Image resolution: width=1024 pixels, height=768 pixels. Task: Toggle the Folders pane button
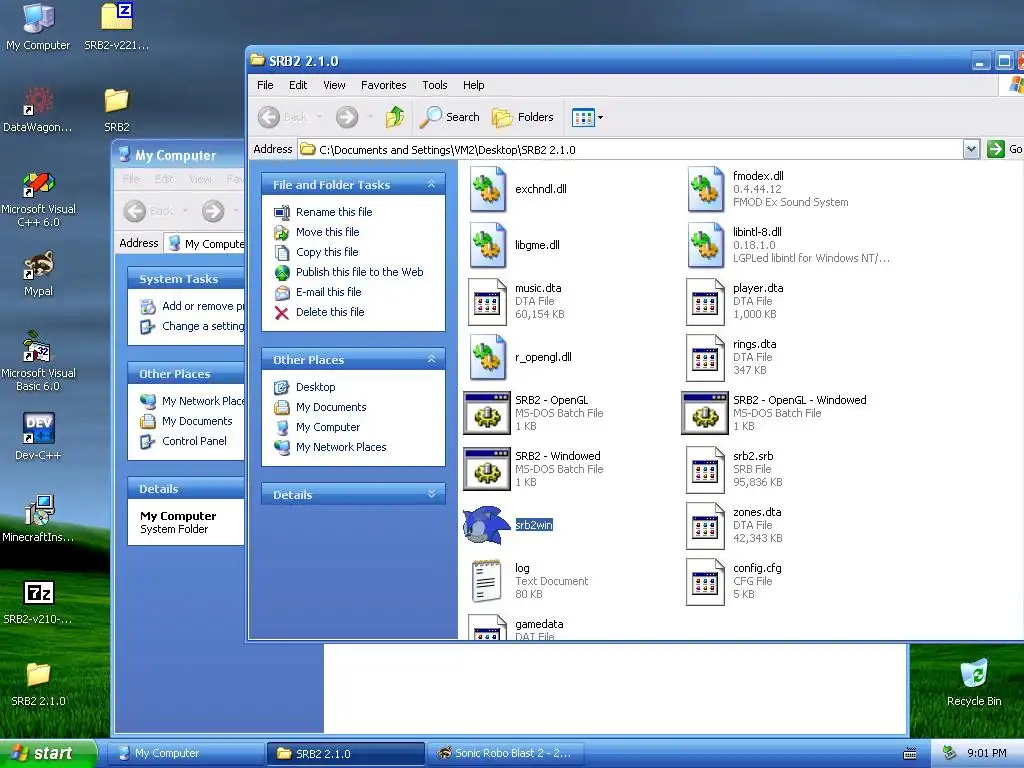coord(522,118)
